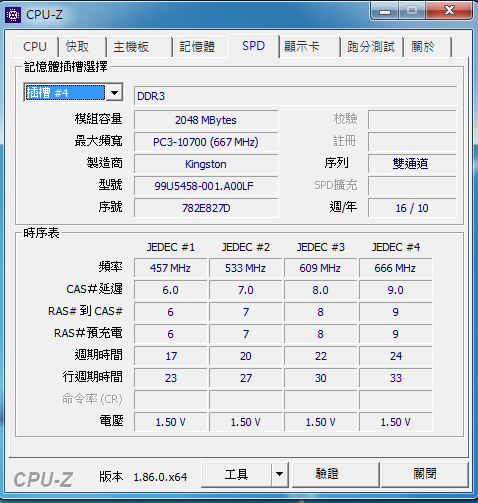Viewport: 478px width, 503px height.
Task: Click the empty 註冊 field
Action: click(x=412, y=142)
